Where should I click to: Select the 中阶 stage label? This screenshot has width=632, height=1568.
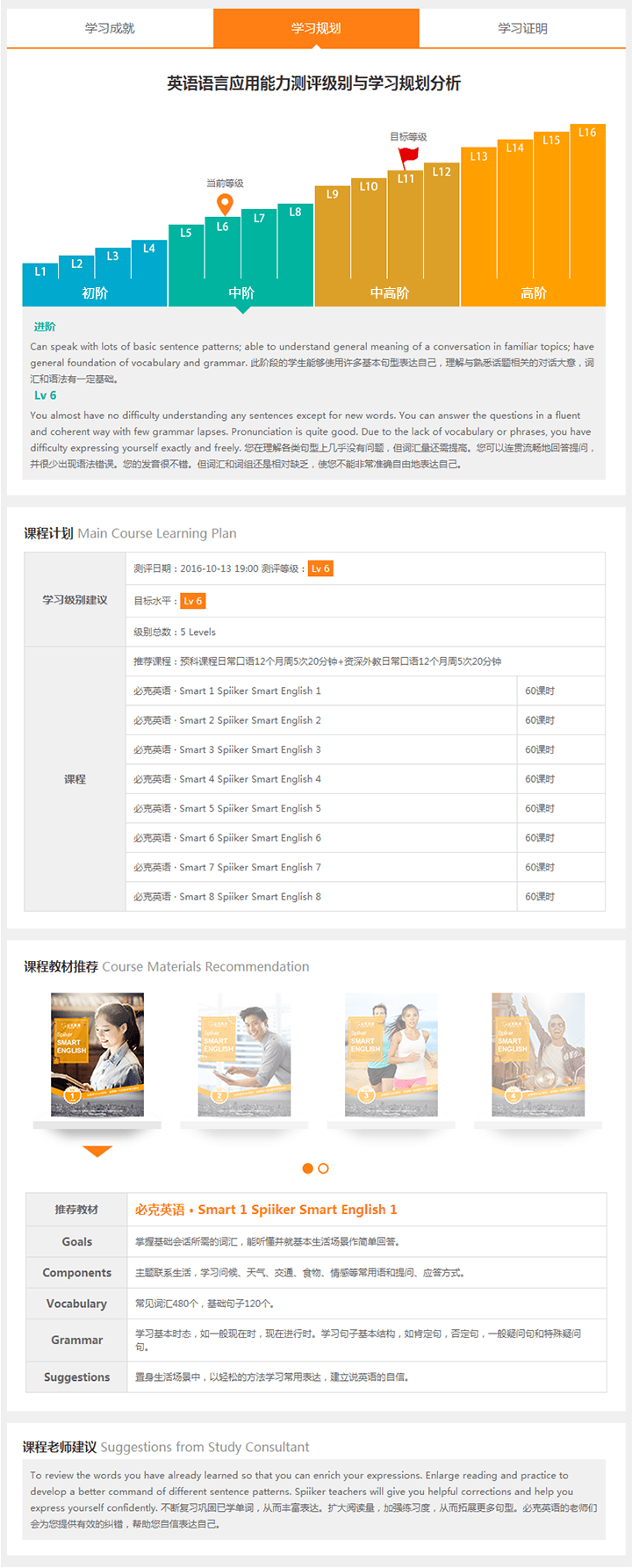241,293
